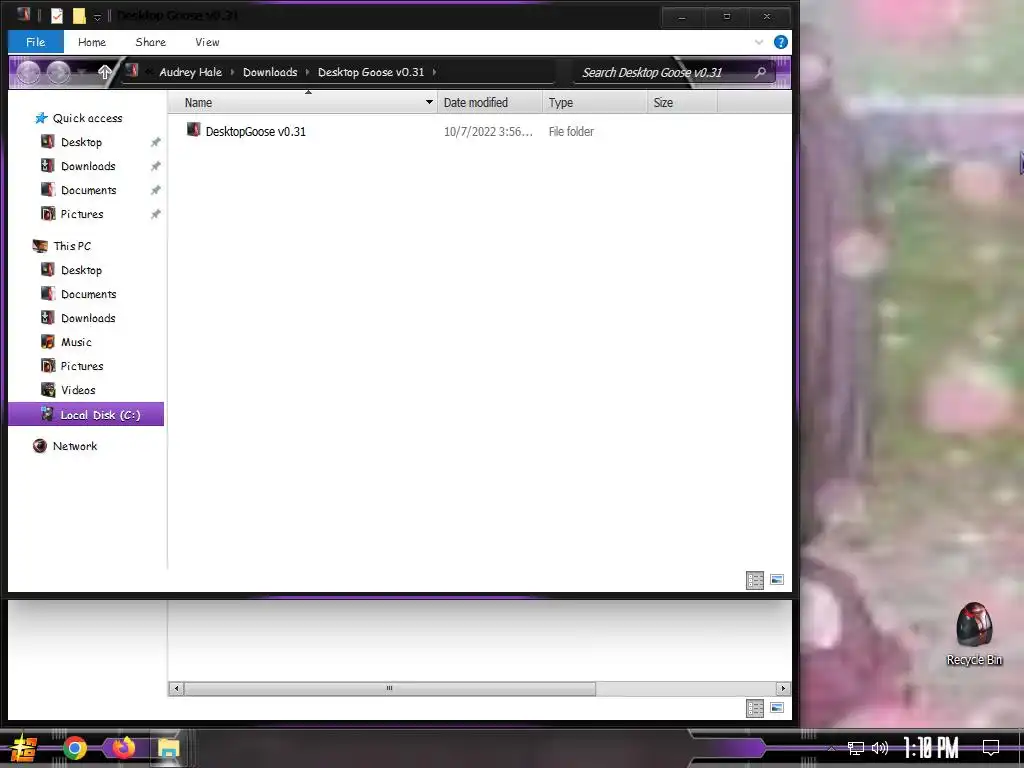Click details view icon in the back window
This screenshot has width=1024, height=768.
pos(755,708)
